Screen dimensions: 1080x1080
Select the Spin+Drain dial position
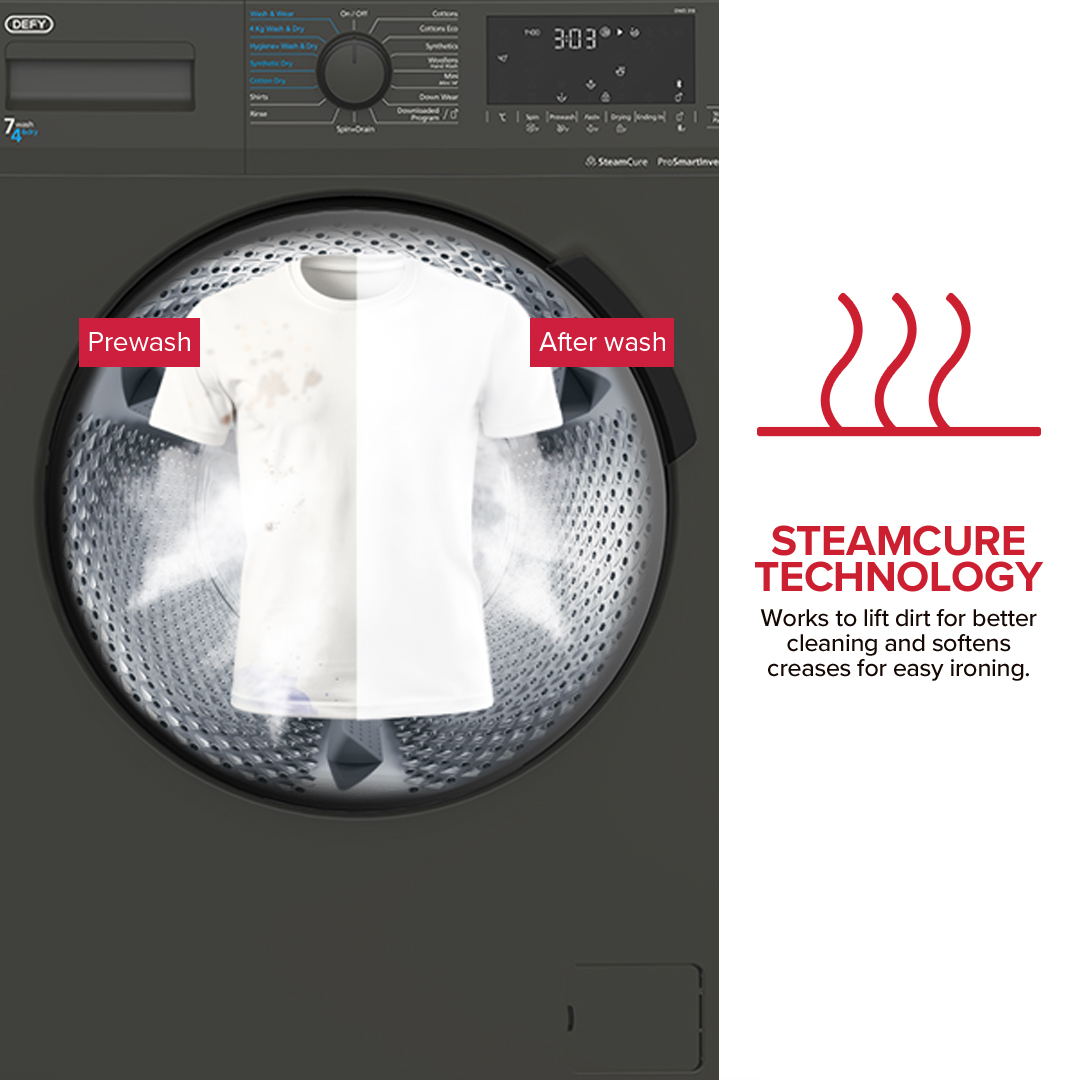tap(354, 129)
